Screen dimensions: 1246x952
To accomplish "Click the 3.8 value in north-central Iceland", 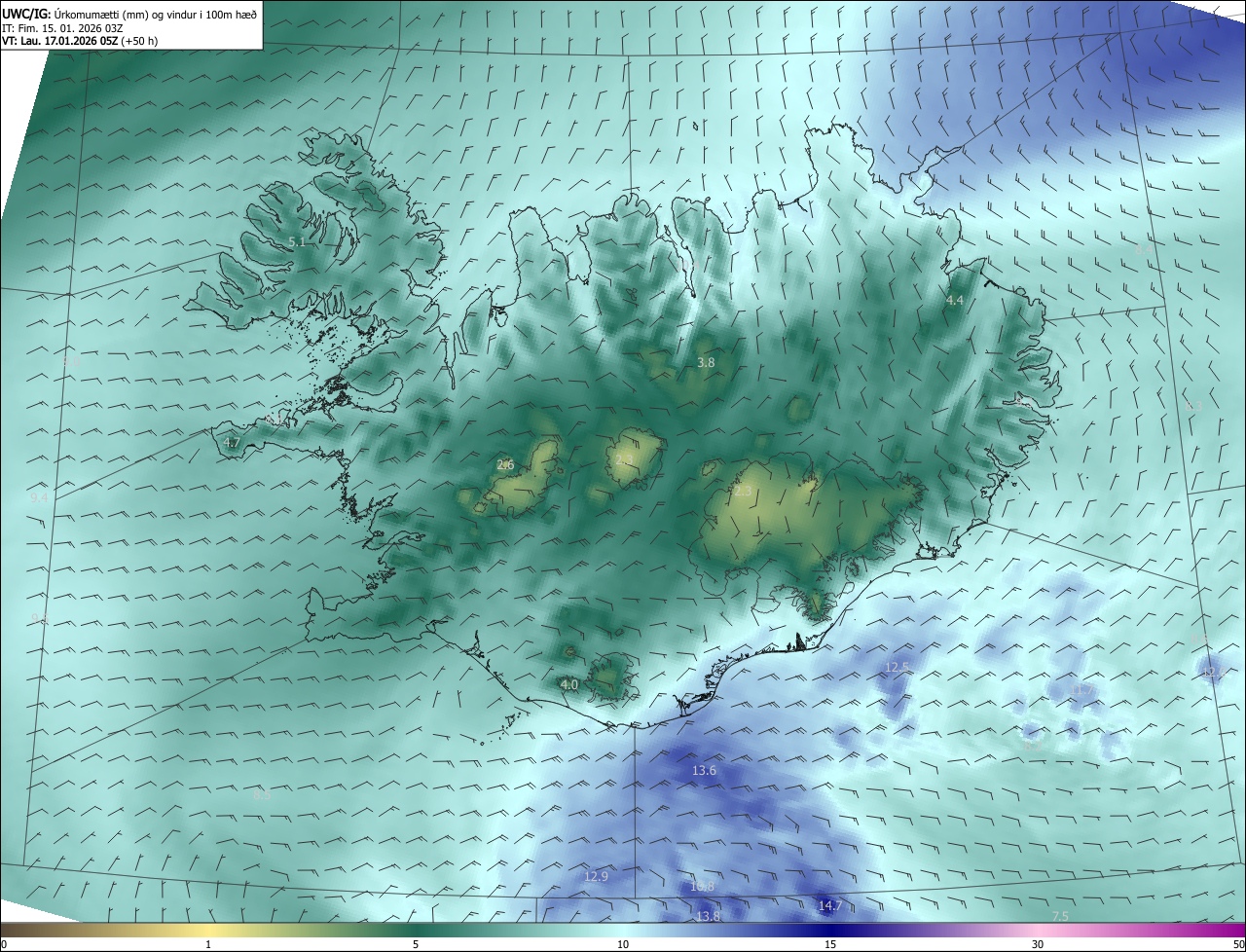I will [x=706, y=362].
